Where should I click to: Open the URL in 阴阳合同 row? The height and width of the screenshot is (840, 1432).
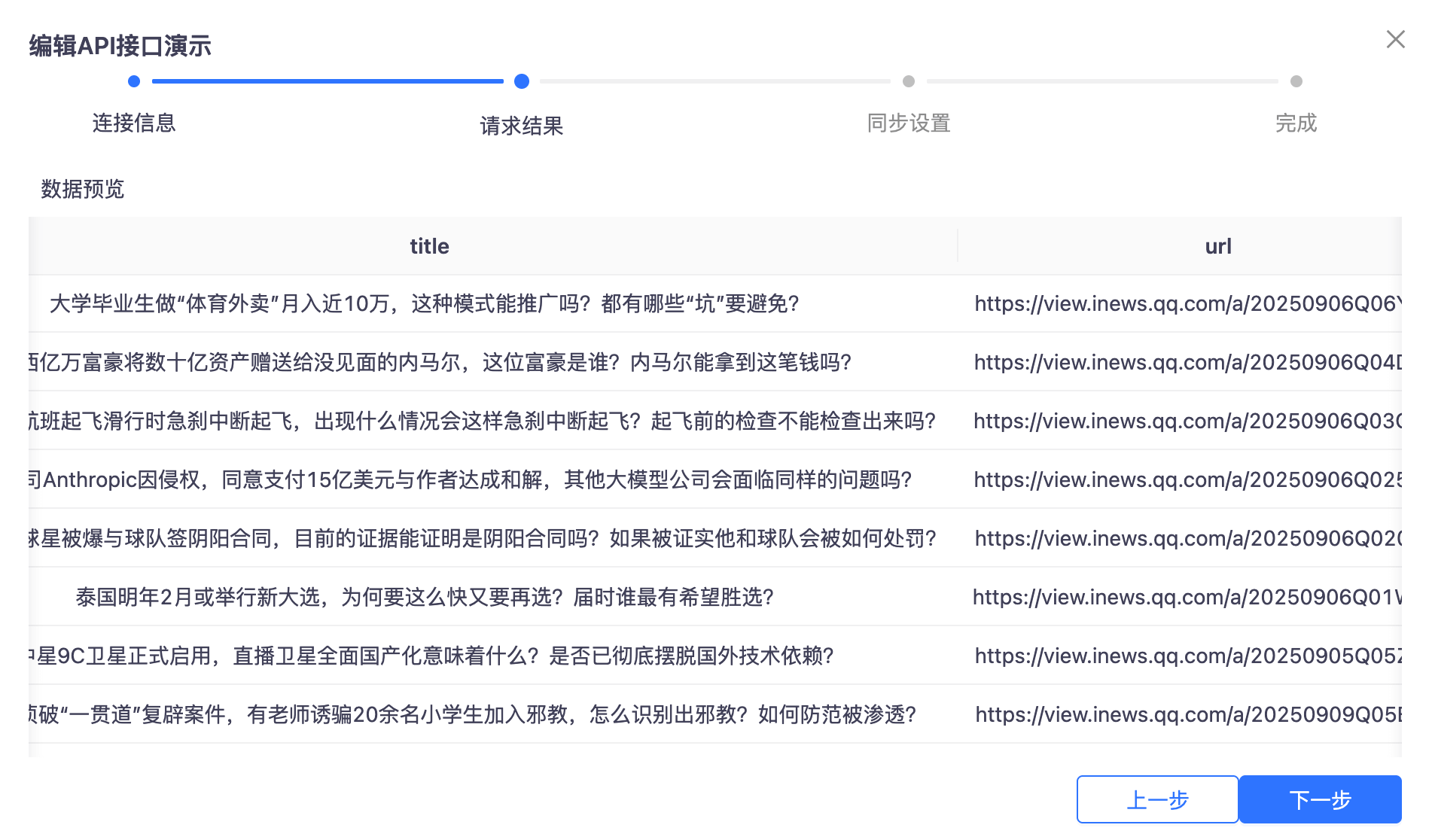point(1187,538)
